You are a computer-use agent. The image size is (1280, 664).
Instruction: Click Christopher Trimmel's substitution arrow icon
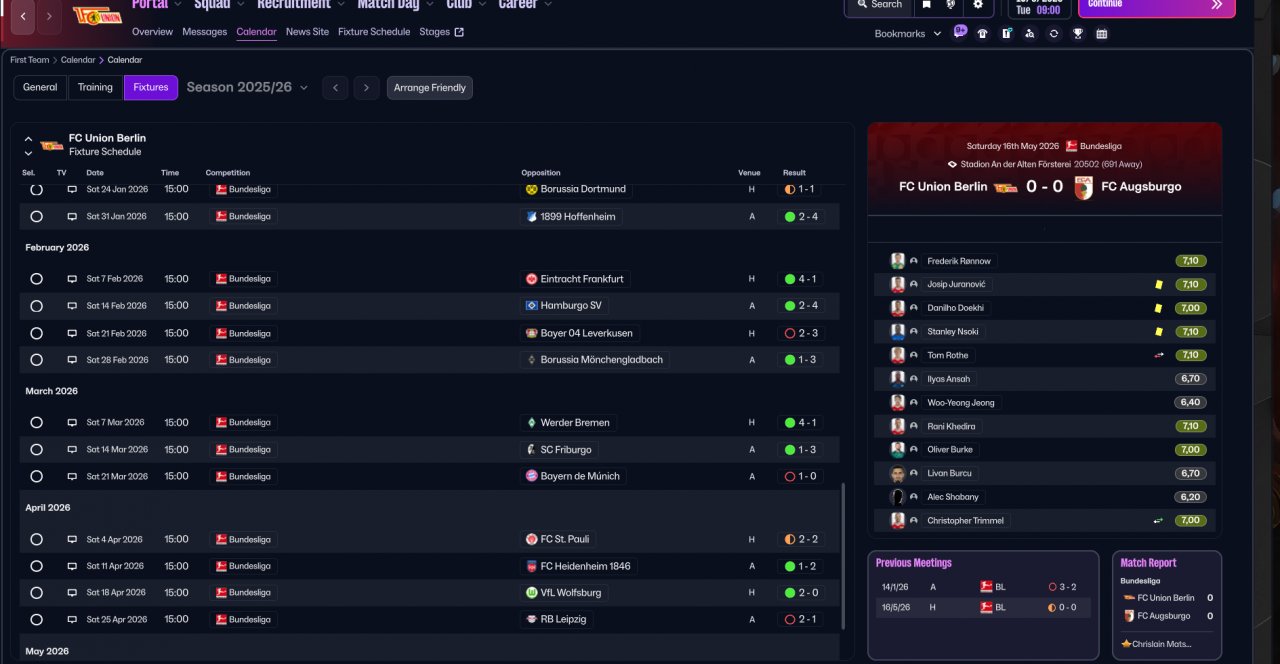point(1158,521)
